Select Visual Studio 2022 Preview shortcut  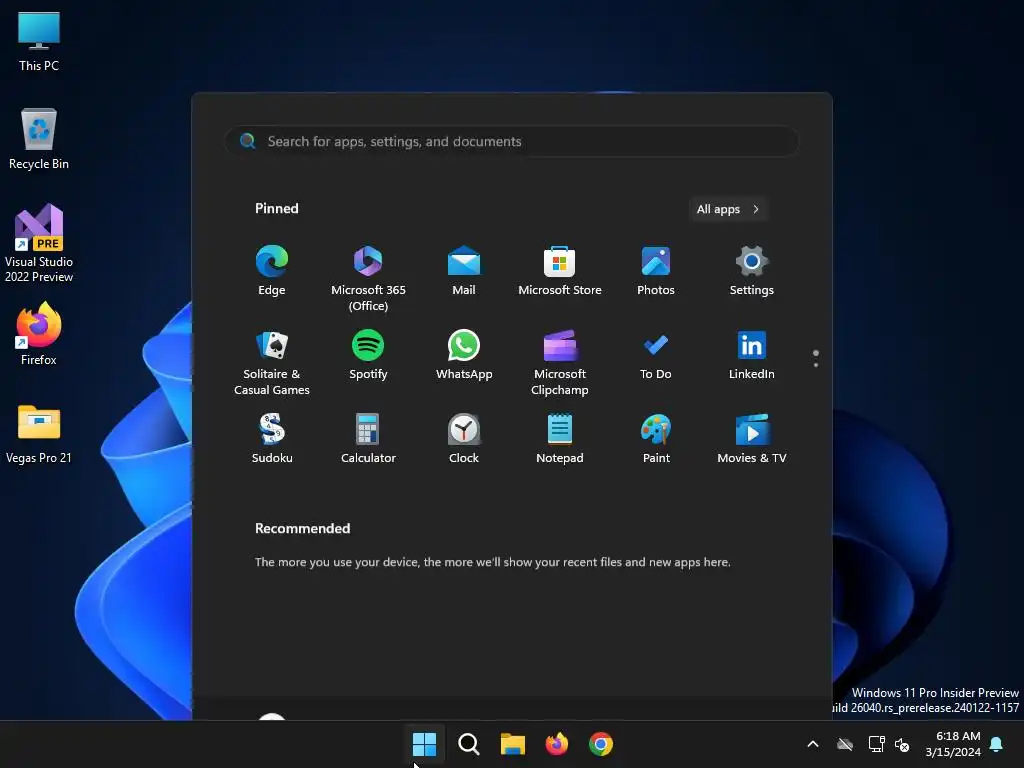pos(39,243)
